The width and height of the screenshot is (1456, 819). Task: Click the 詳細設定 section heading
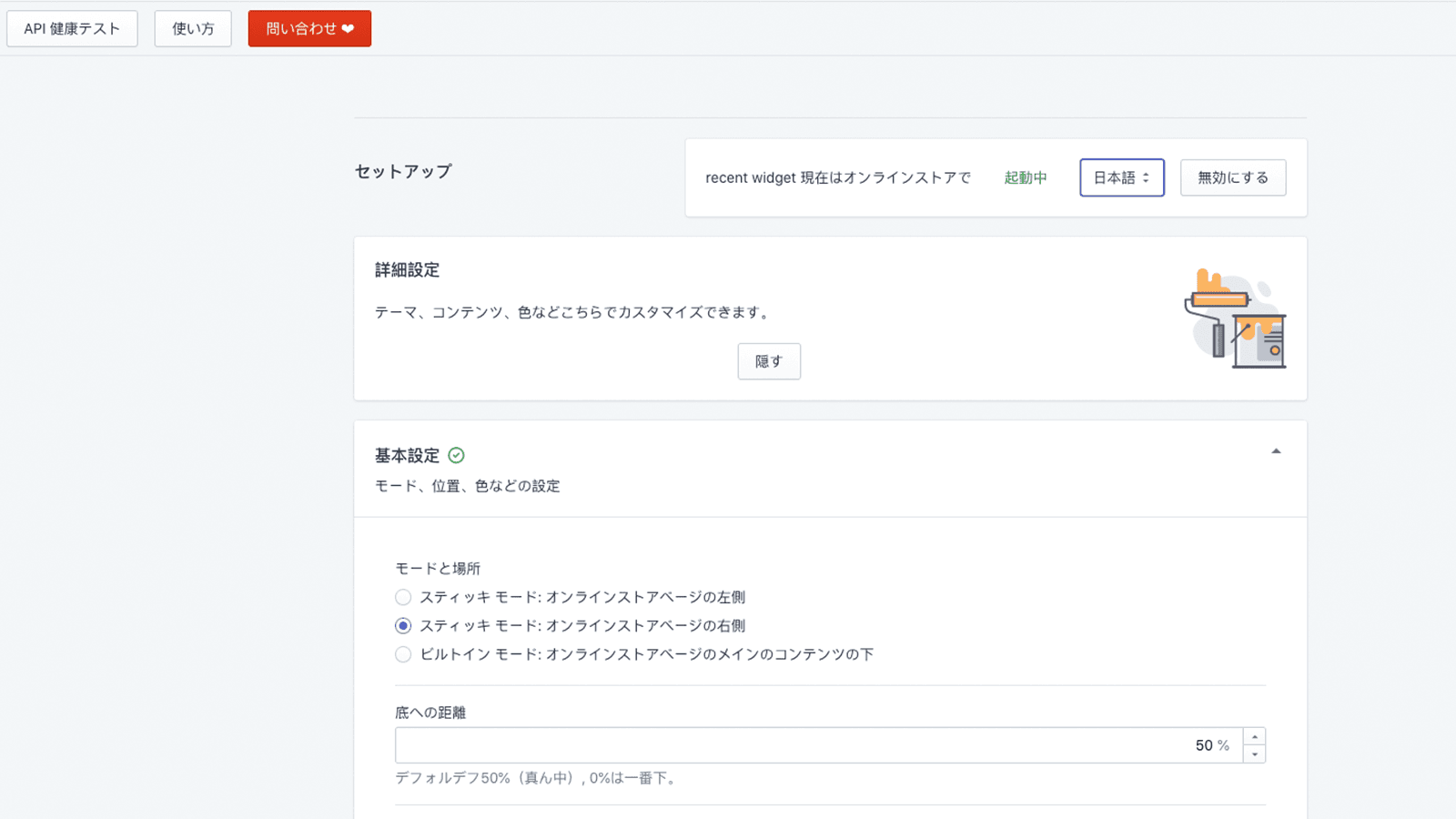[x=406, y=269]
